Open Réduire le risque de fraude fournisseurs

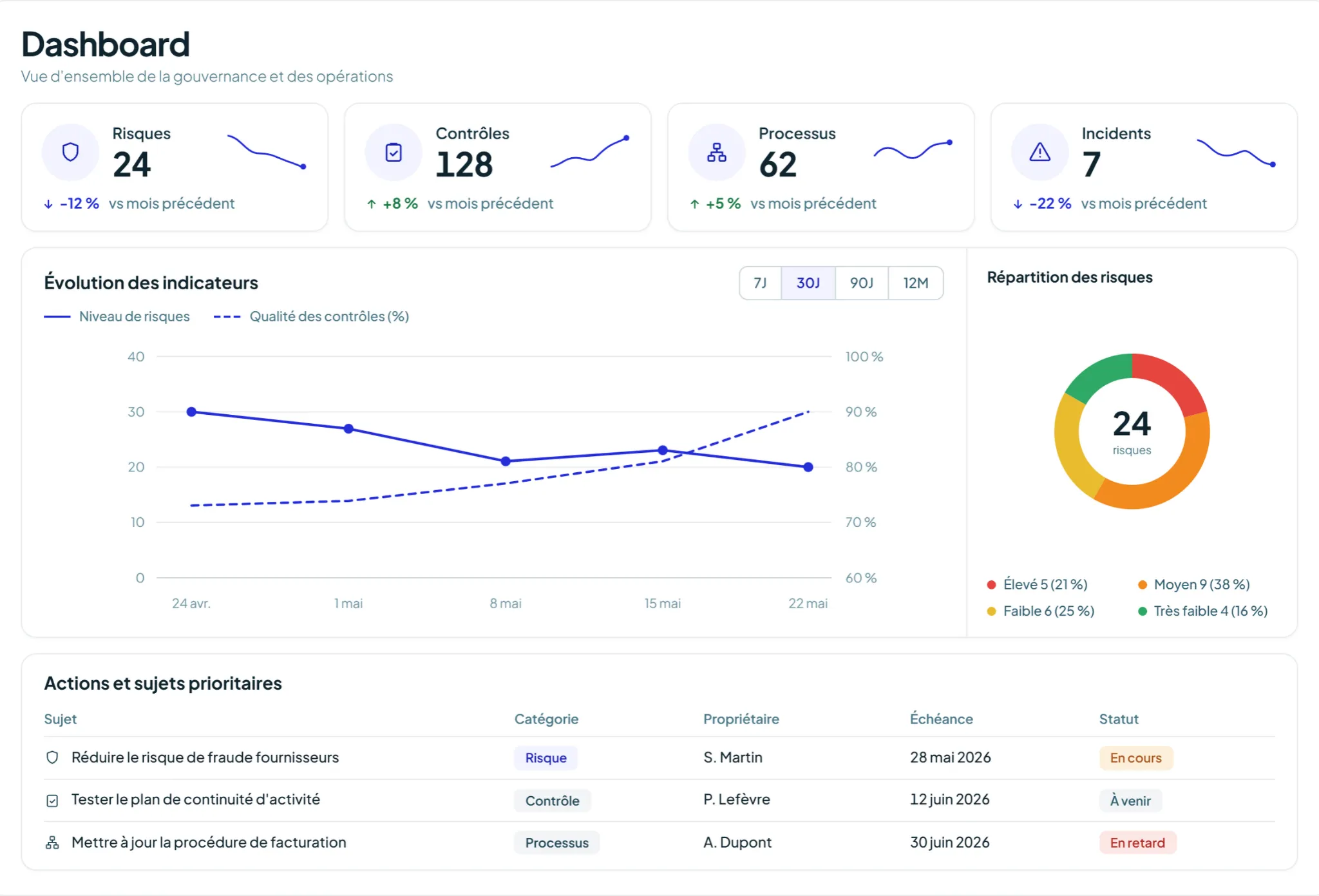(x=205, y=758)
